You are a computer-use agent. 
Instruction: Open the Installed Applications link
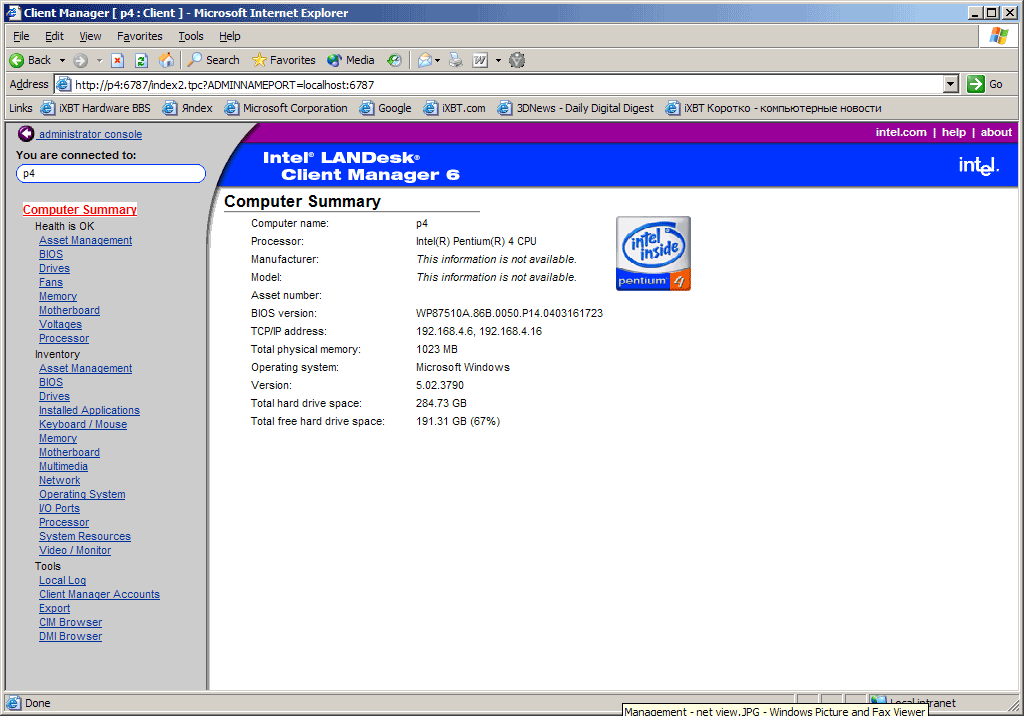click(x=89, y=410)
